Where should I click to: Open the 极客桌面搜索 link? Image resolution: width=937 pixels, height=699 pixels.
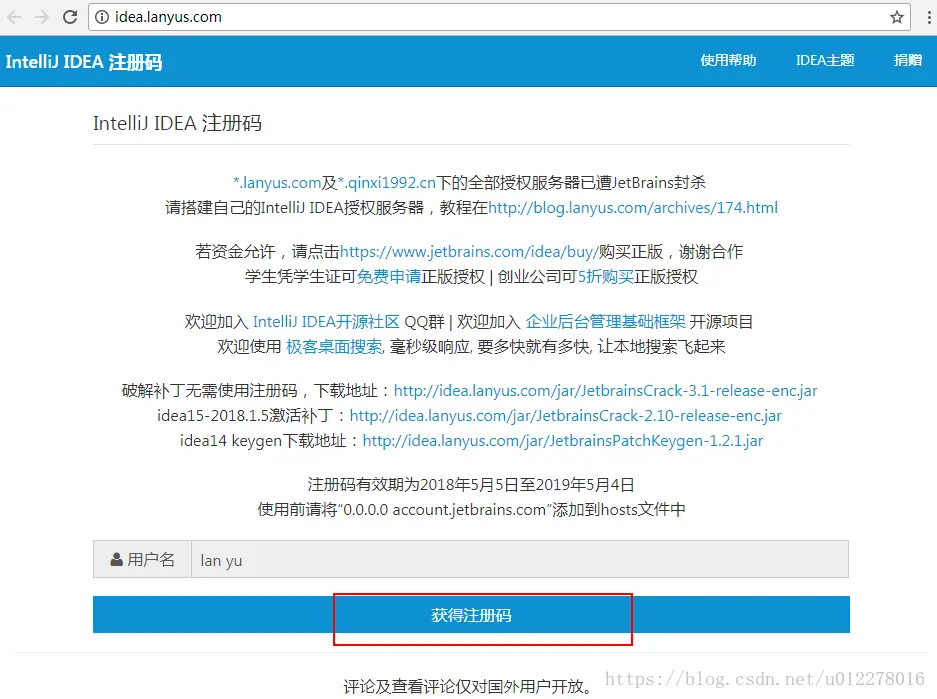coord(334,347)
